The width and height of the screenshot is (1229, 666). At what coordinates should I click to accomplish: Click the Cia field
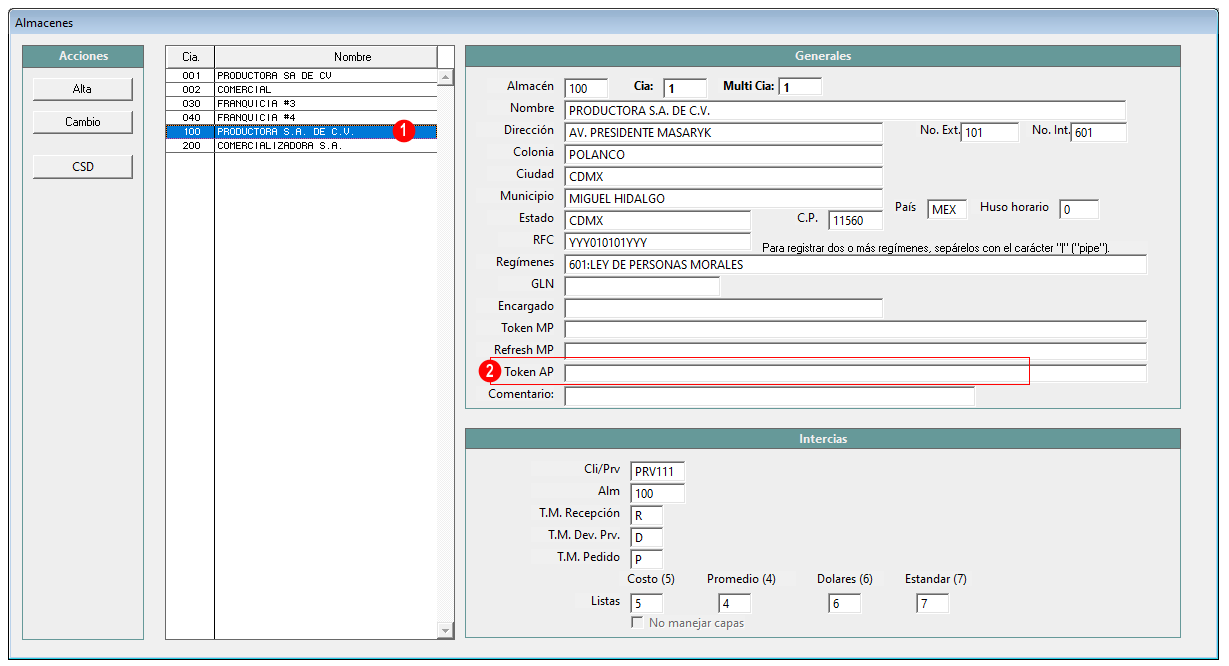(x=684, y=88)
